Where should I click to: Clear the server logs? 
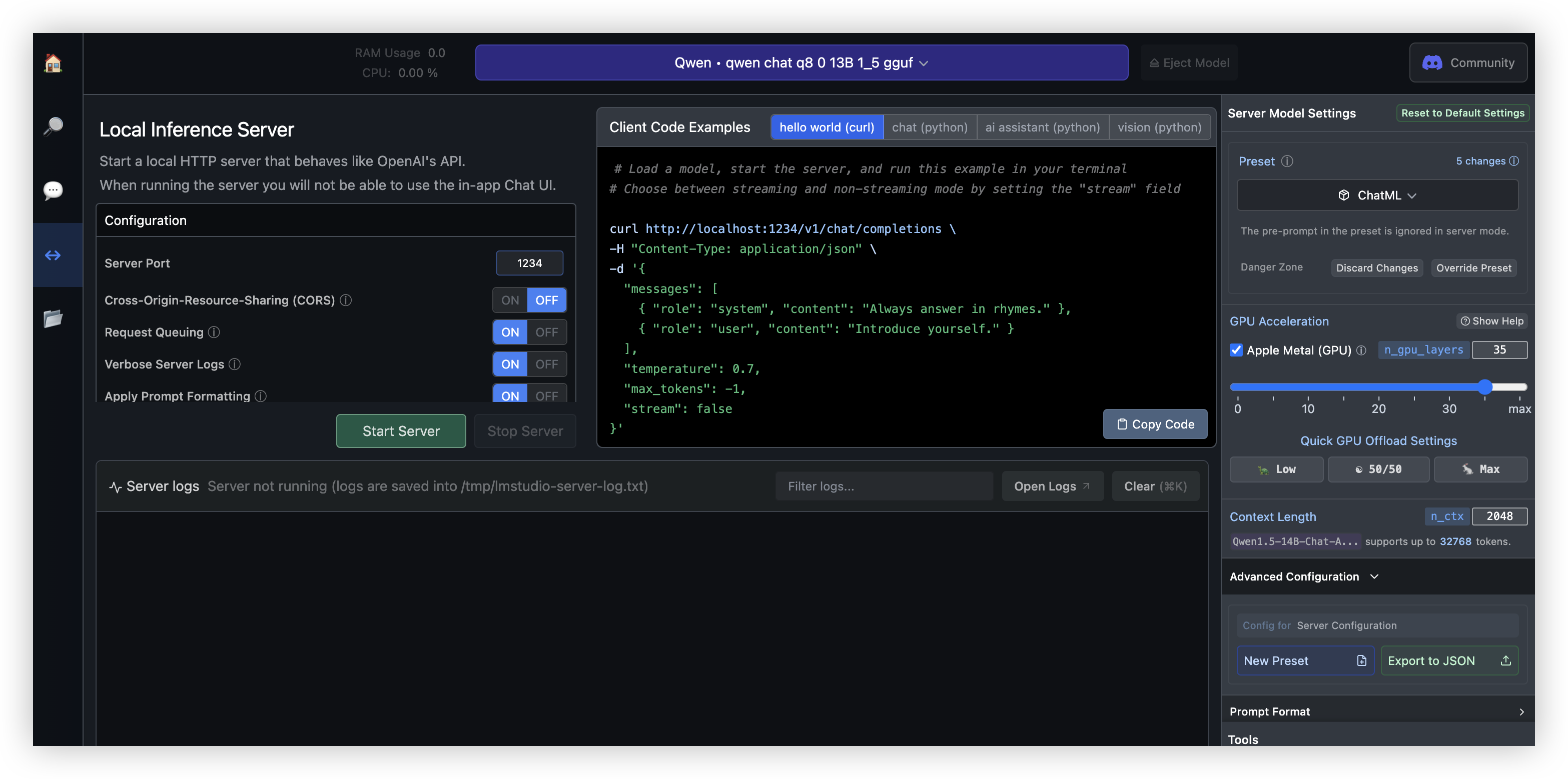click(x=1155, y=486)
